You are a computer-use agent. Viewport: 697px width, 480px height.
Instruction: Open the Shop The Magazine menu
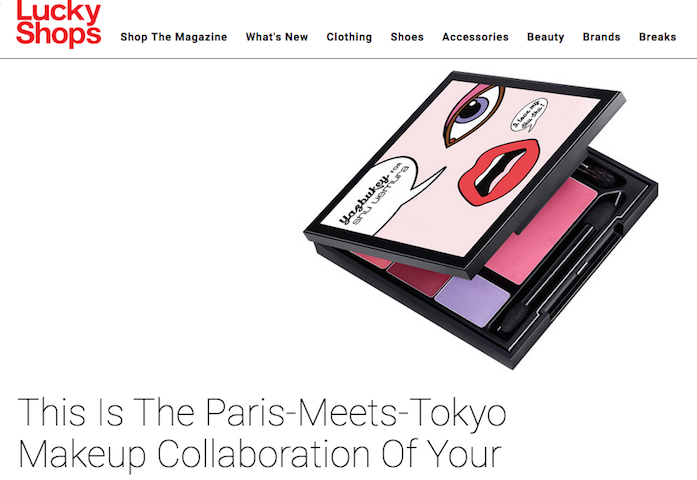click(x=174, y=37)
